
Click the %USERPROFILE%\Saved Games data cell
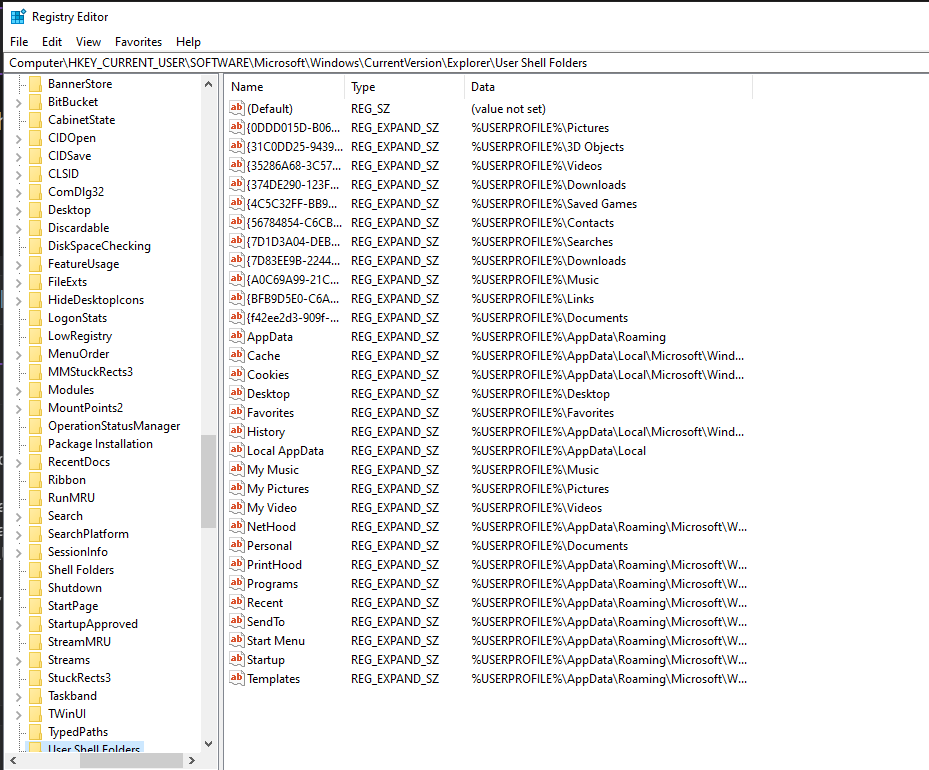click(x=554, y=204)
